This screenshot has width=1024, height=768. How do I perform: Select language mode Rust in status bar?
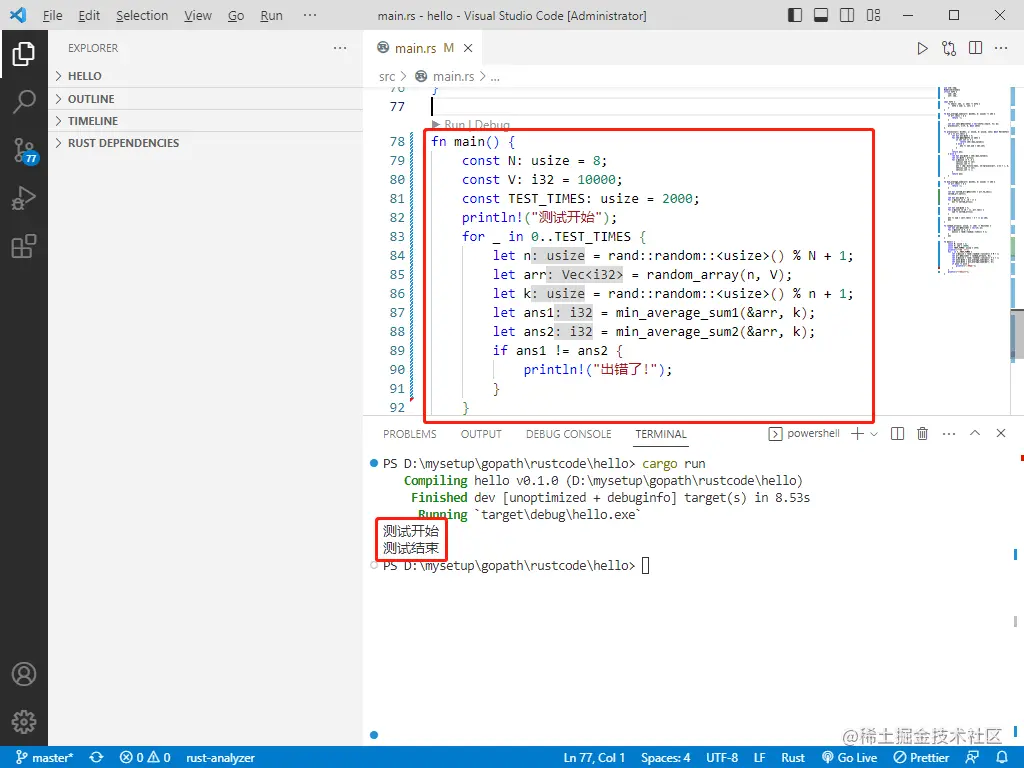click(793, 758)
